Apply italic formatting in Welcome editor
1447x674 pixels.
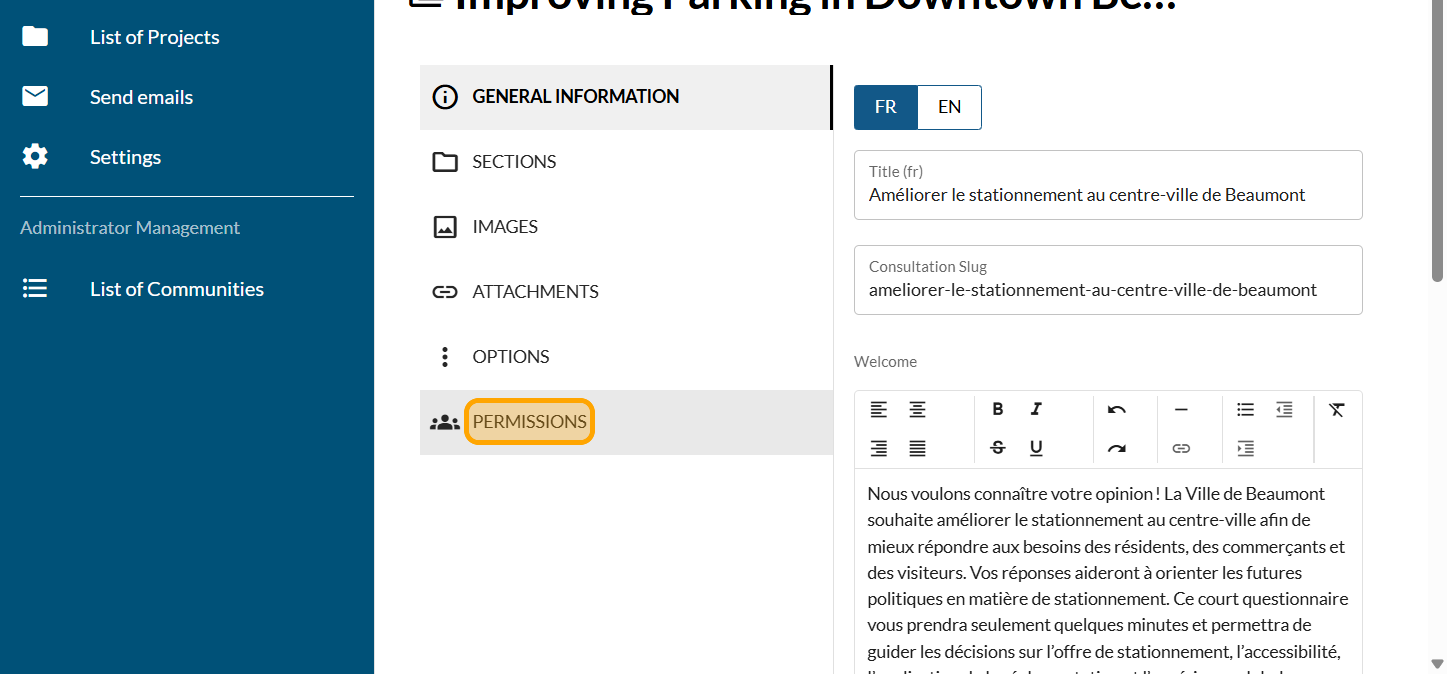(1036, 409)
